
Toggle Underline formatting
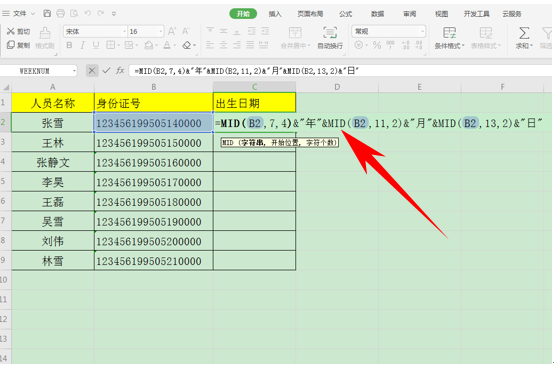click(96, 45)
